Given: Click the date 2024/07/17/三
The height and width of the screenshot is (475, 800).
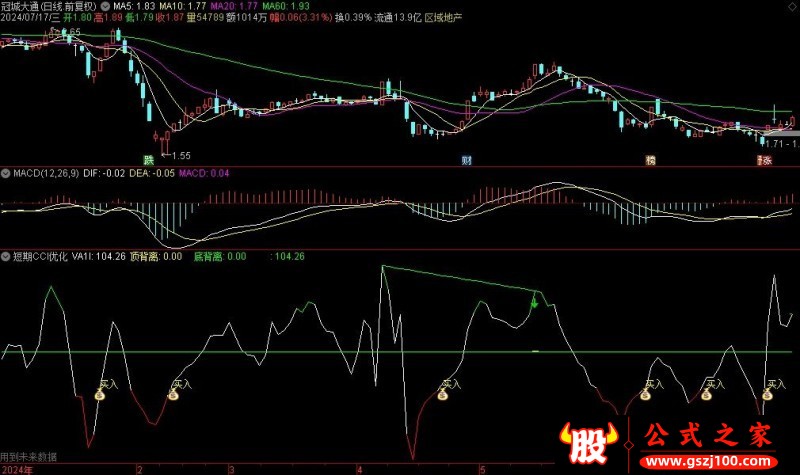Looking at the screenshot, I should 30,18.
